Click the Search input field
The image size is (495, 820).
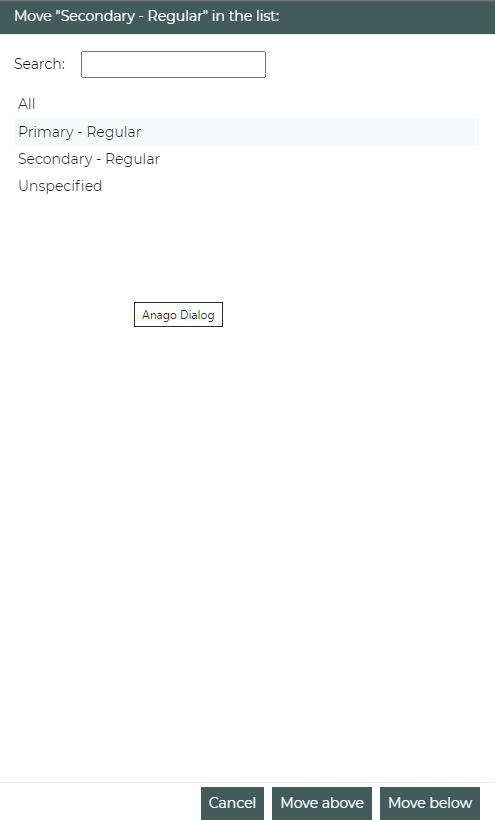(173, 64)
